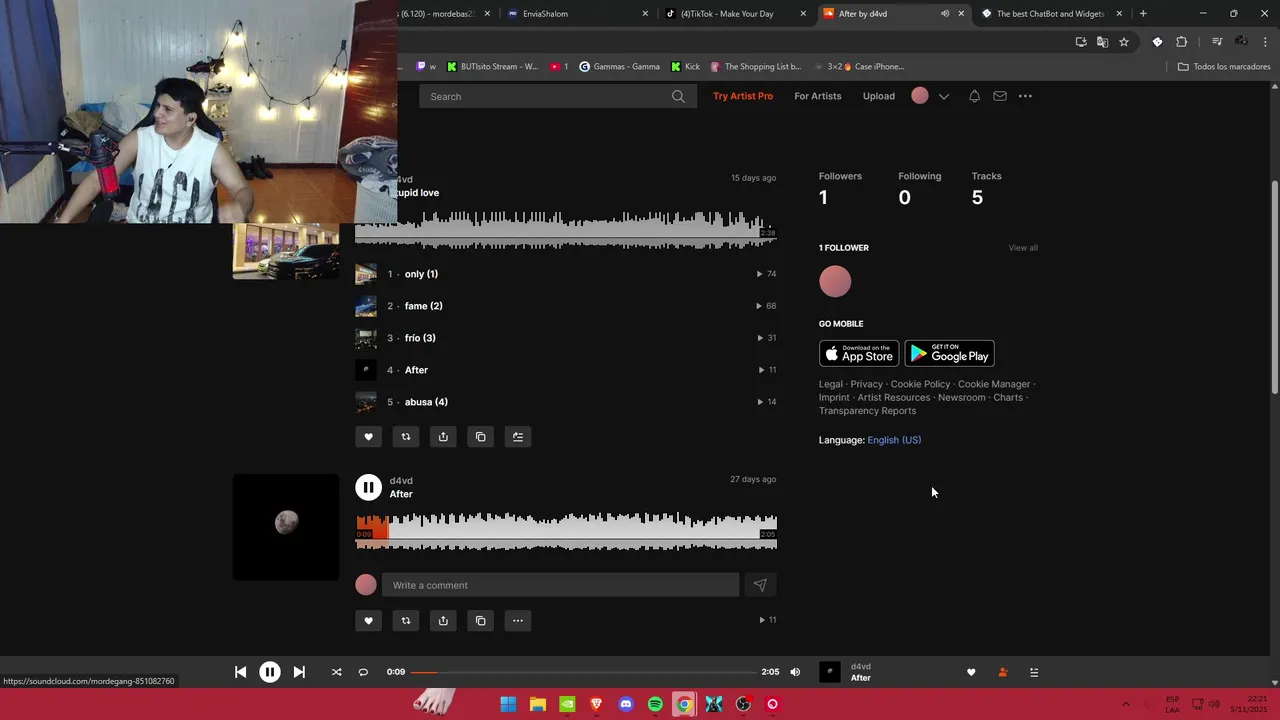Mute the After by d4vd browser tab
Viewport: 1280px width, 720px height.
(945, 14)
